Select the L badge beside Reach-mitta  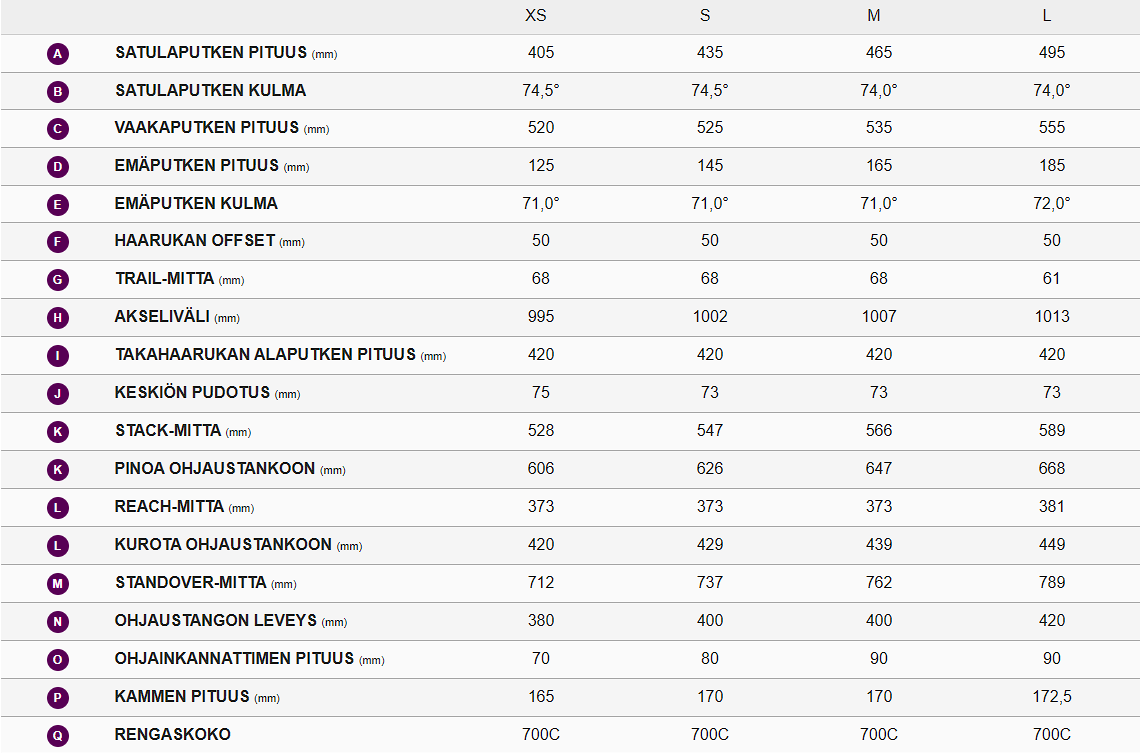[x=58, y=508]
